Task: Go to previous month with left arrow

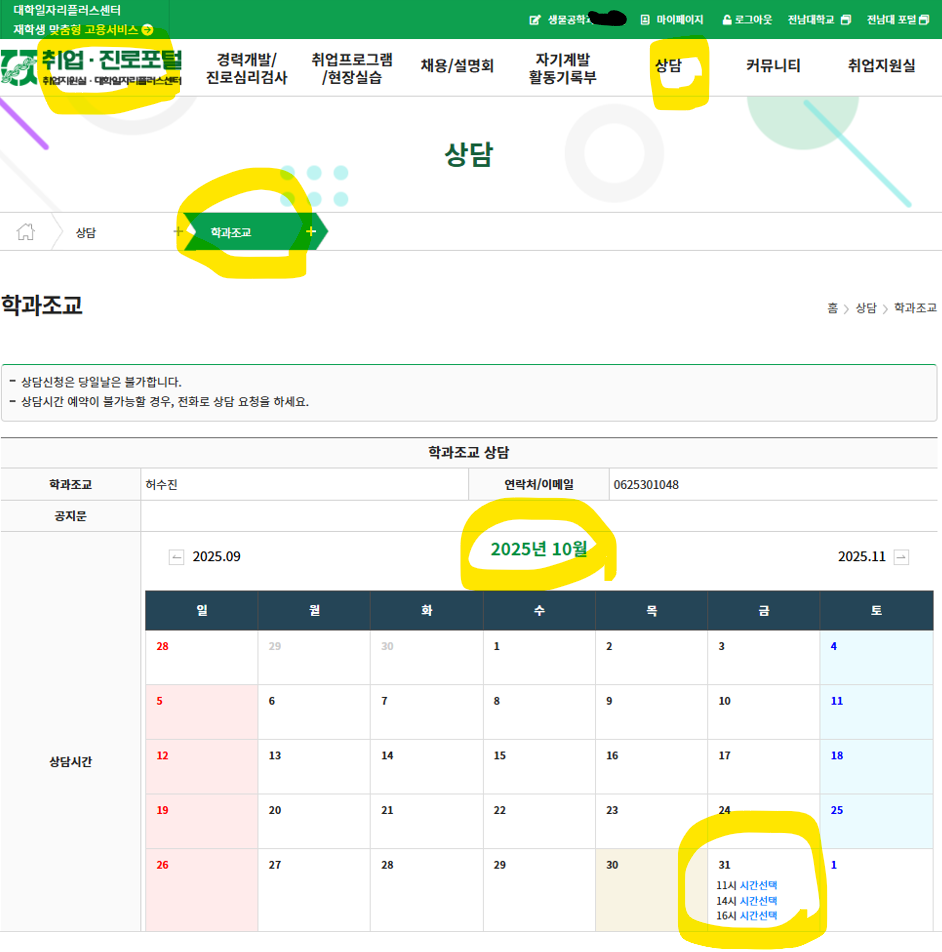Action: point(177,557)
